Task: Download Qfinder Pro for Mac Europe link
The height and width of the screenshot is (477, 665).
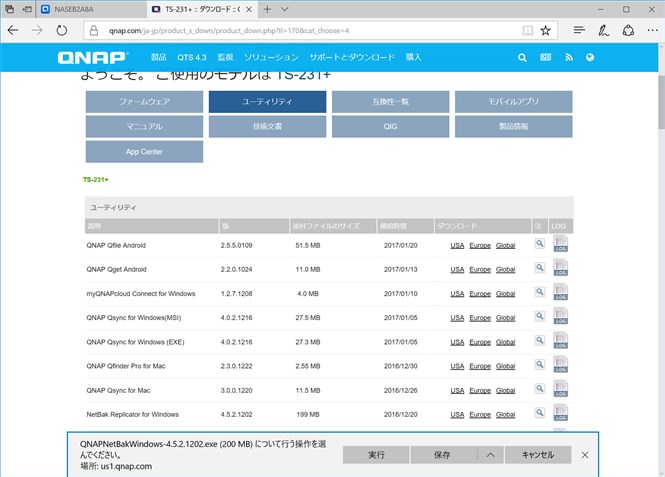Action: coord(480,366)
